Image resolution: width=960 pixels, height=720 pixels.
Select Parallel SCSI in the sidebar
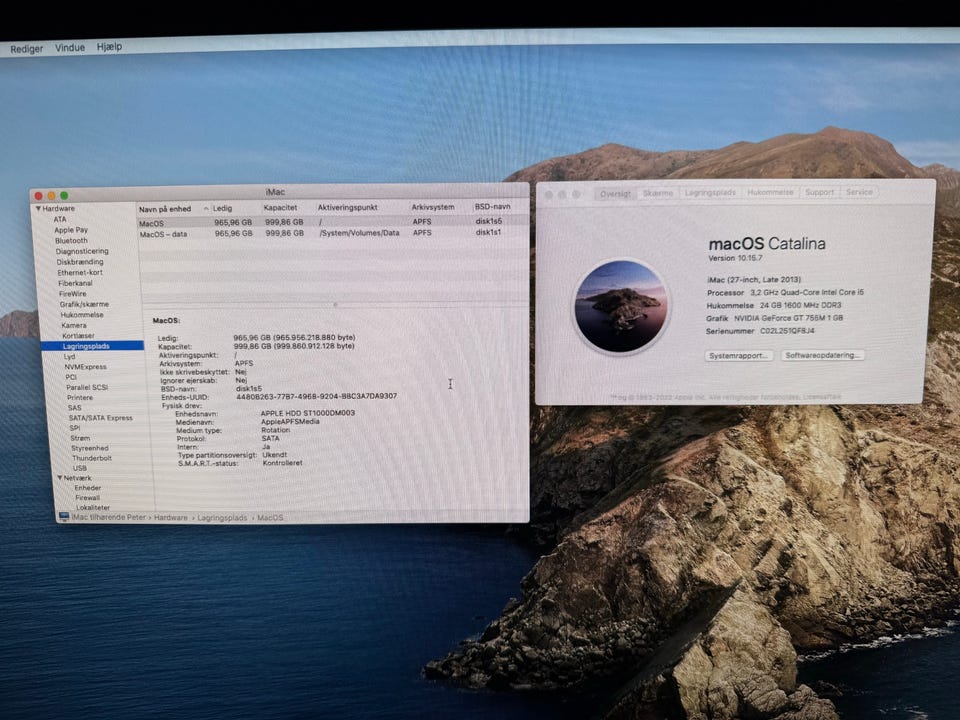tap(87, 388)
